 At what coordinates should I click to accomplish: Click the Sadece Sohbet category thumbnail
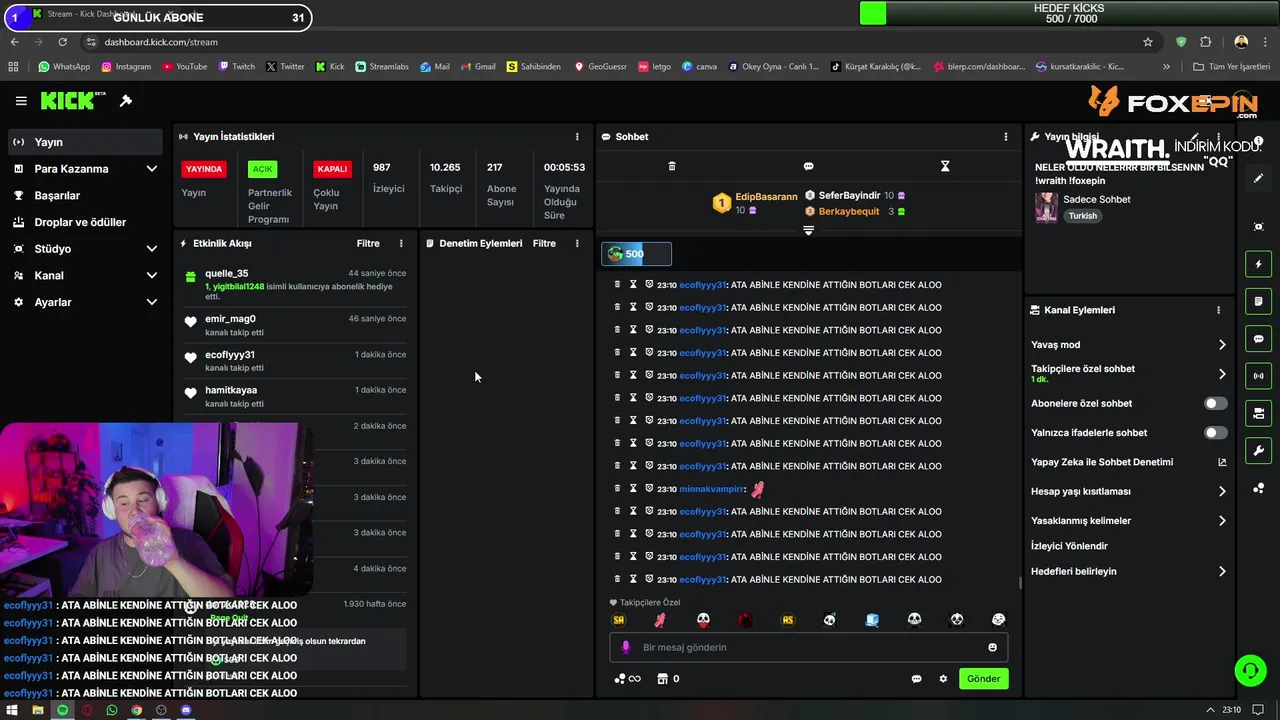(x=1046, y=207)
